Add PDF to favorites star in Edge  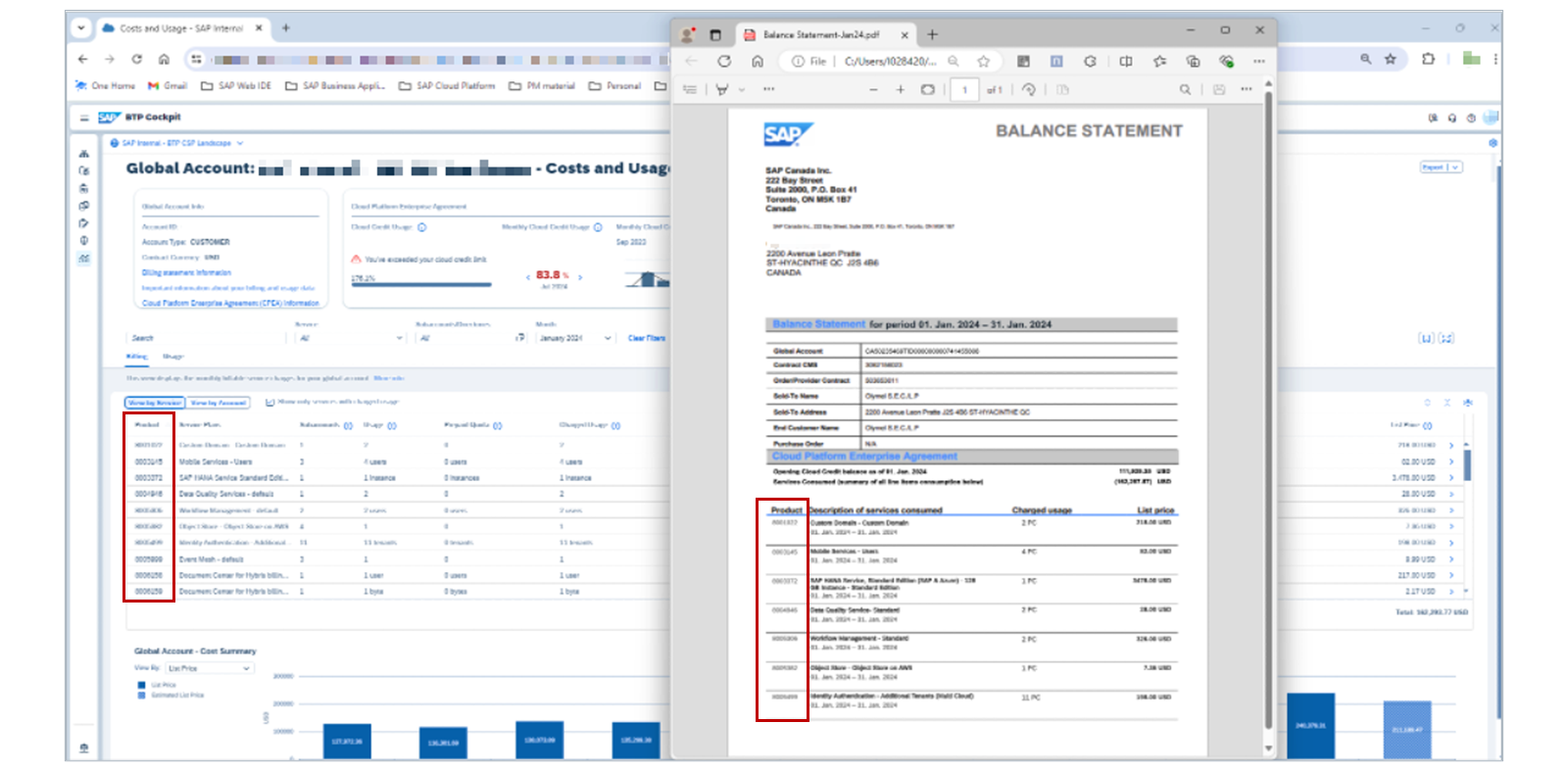click(983, 61)
